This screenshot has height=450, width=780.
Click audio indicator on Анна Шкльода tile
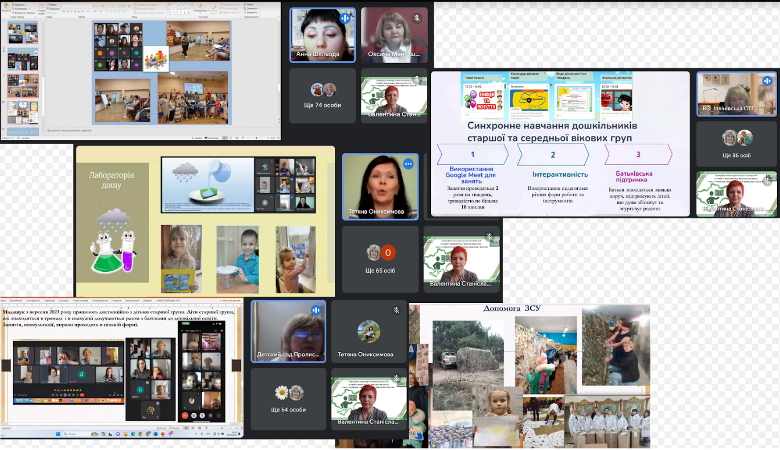[x=345, y=18]
